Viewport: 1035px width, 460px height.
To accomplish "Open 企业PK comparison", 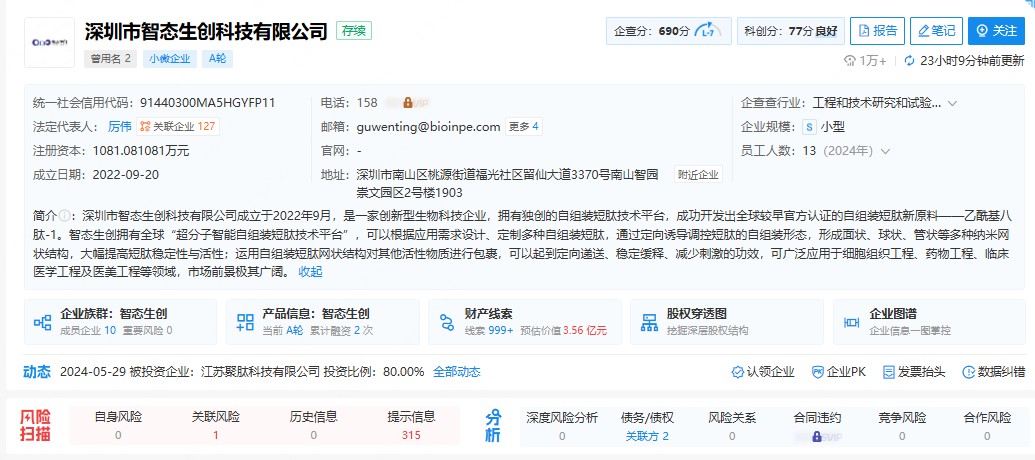I will click(x=838, y=372).
